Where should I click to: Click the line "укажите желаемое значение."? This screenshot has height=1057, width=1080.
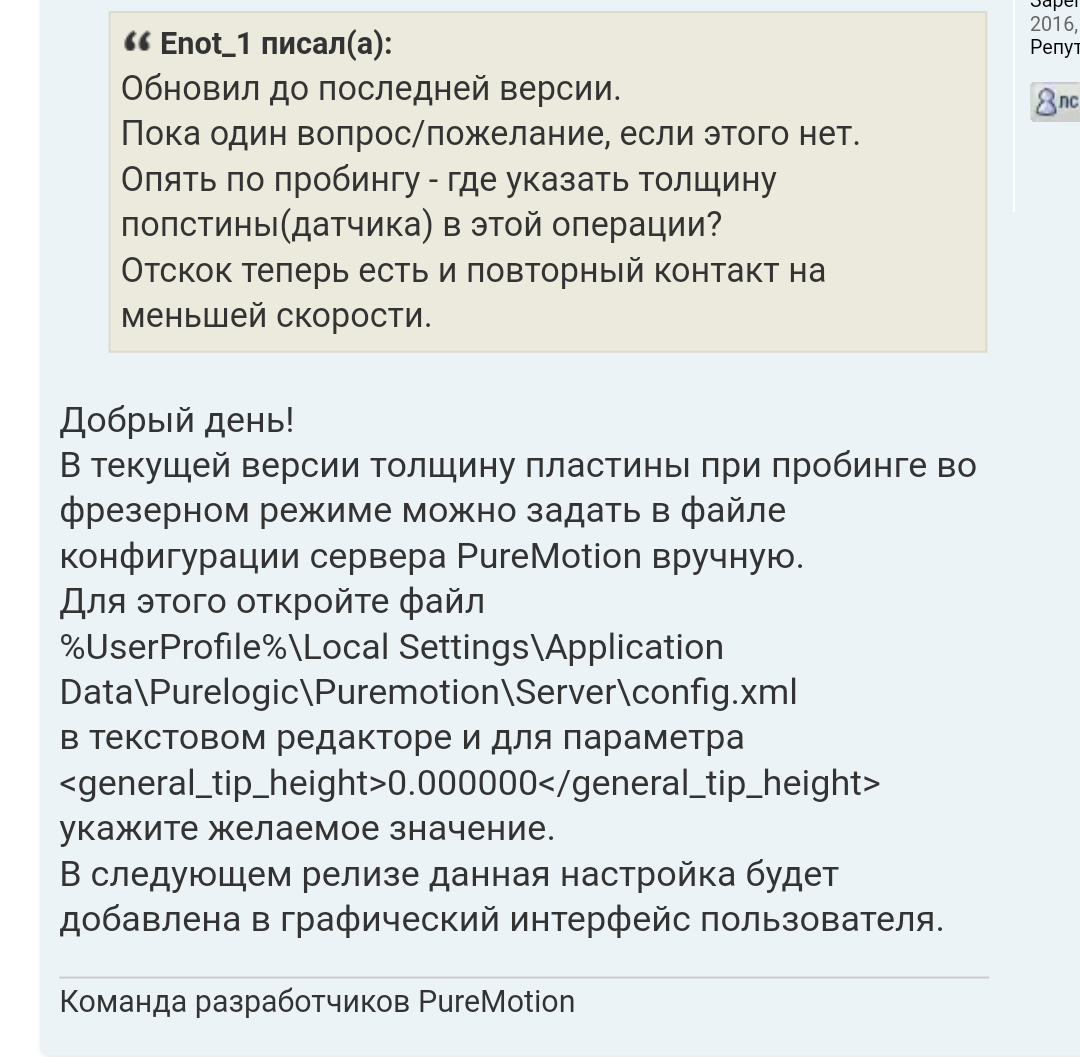306,829
